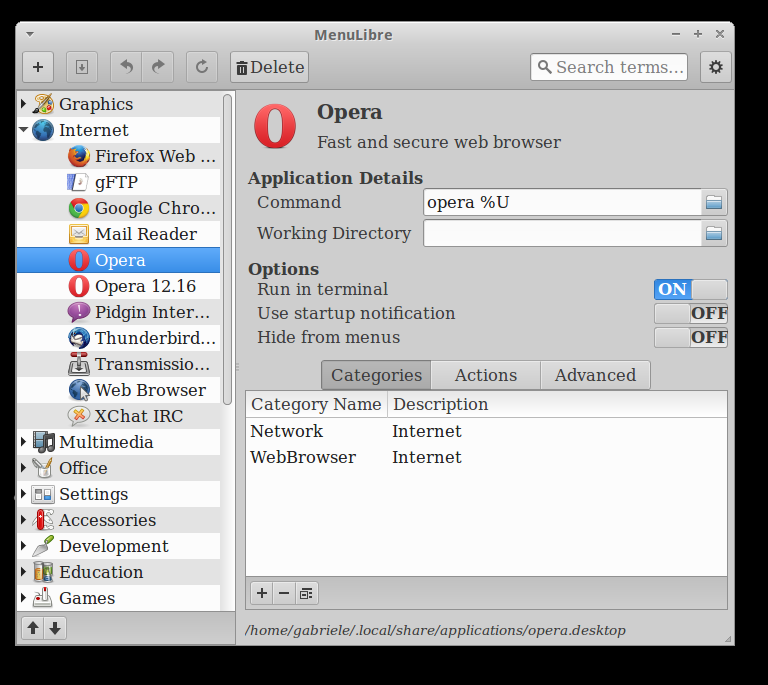768x685 pixels.
Task: Expand the Development category
Action: tap(23, 545)
